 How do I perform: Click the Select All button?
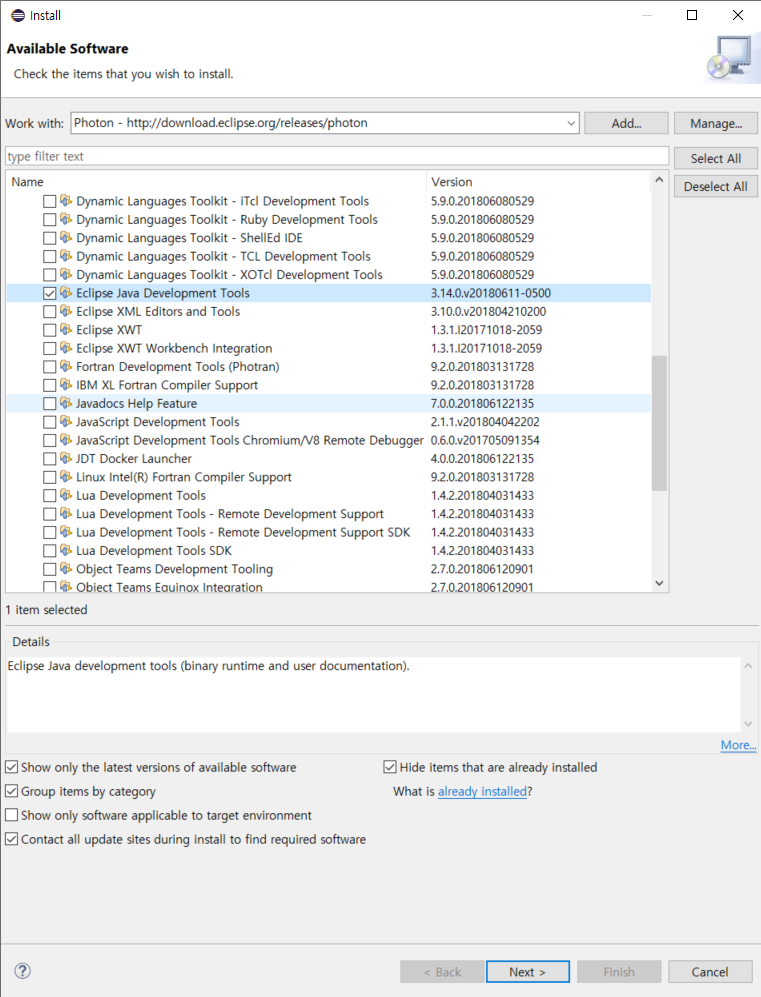tap(716, 158)
